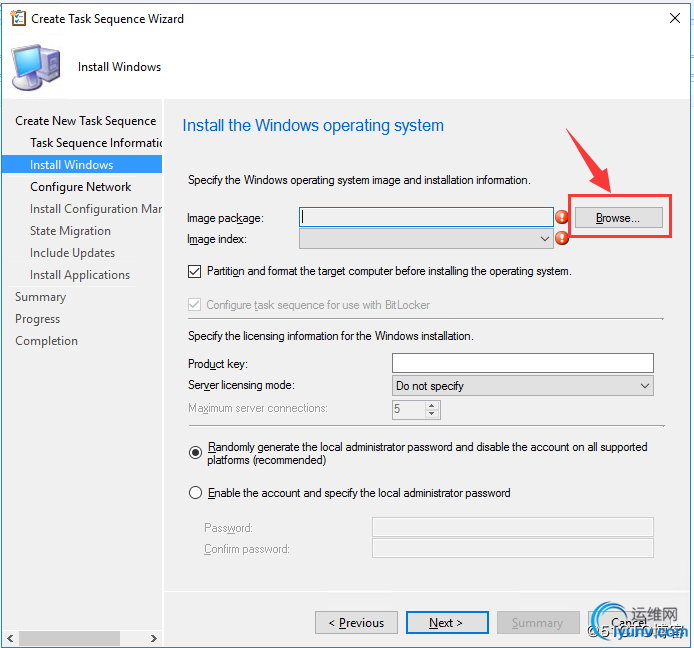
Task: Select Progress in the sidebar
Action: 37,319
